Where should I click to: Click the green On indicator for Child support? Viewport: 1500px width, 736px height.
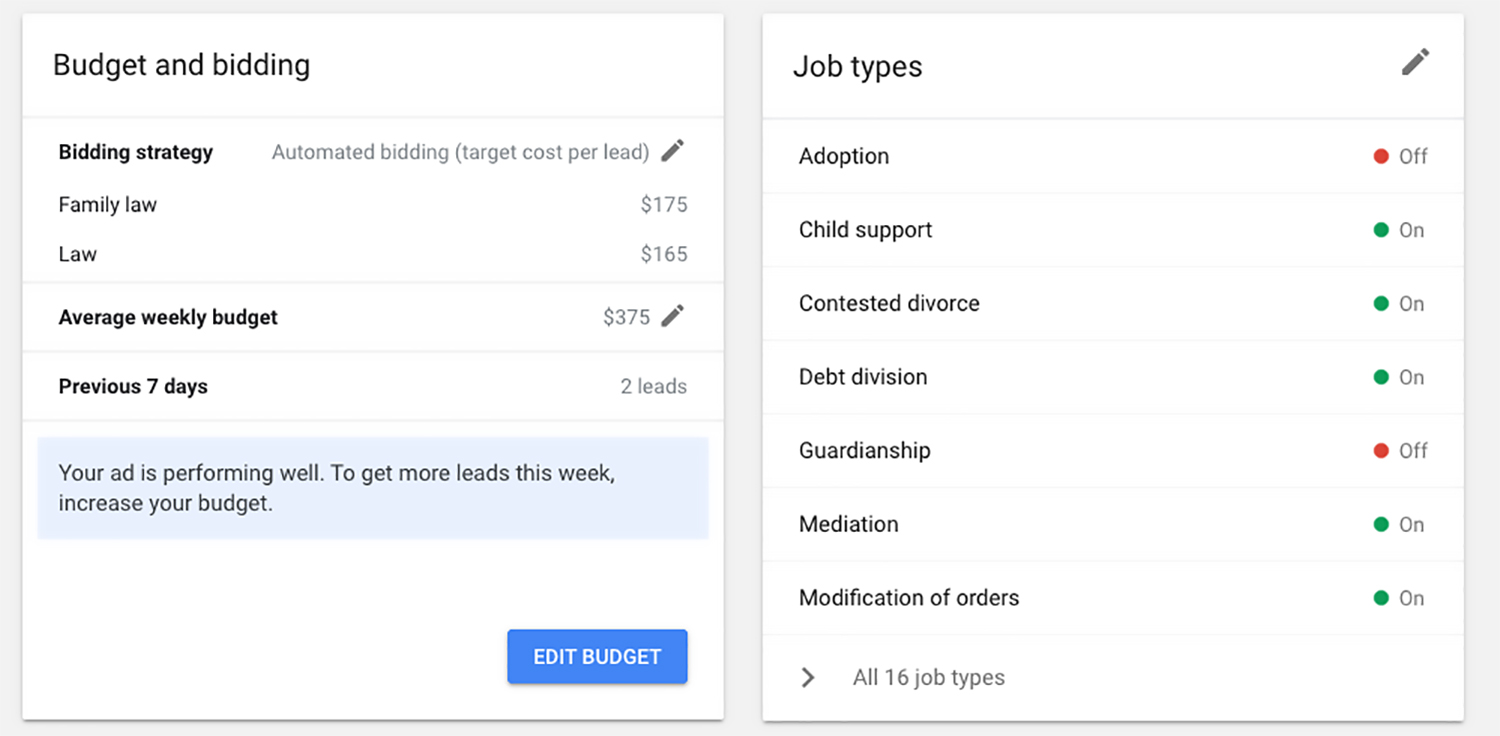(x=1381, y=230)
